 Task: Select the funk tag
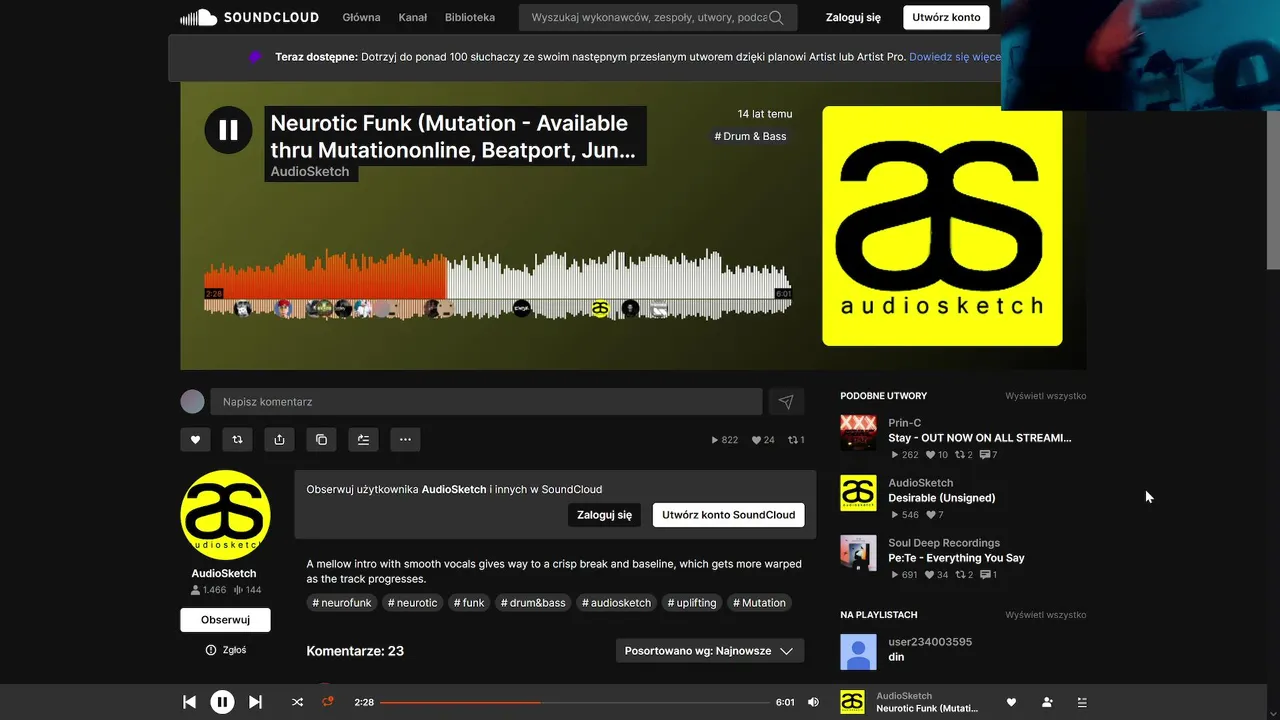coord(469,603)
